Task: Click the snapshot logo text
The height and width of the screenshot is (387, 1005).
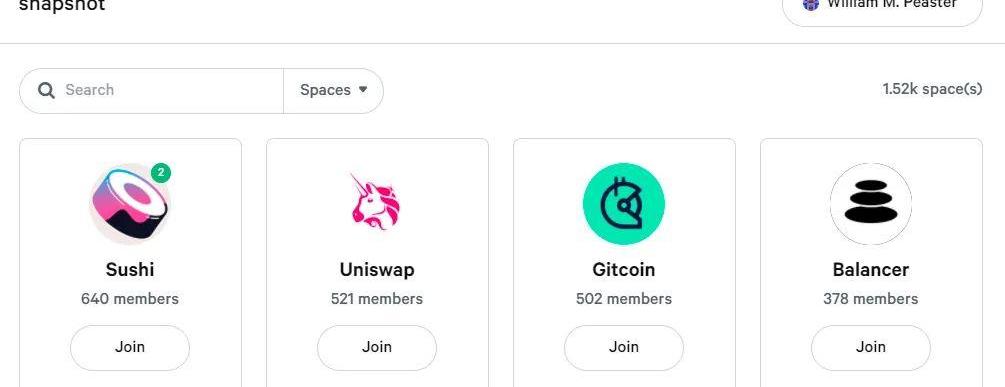Action: point(62,6)
